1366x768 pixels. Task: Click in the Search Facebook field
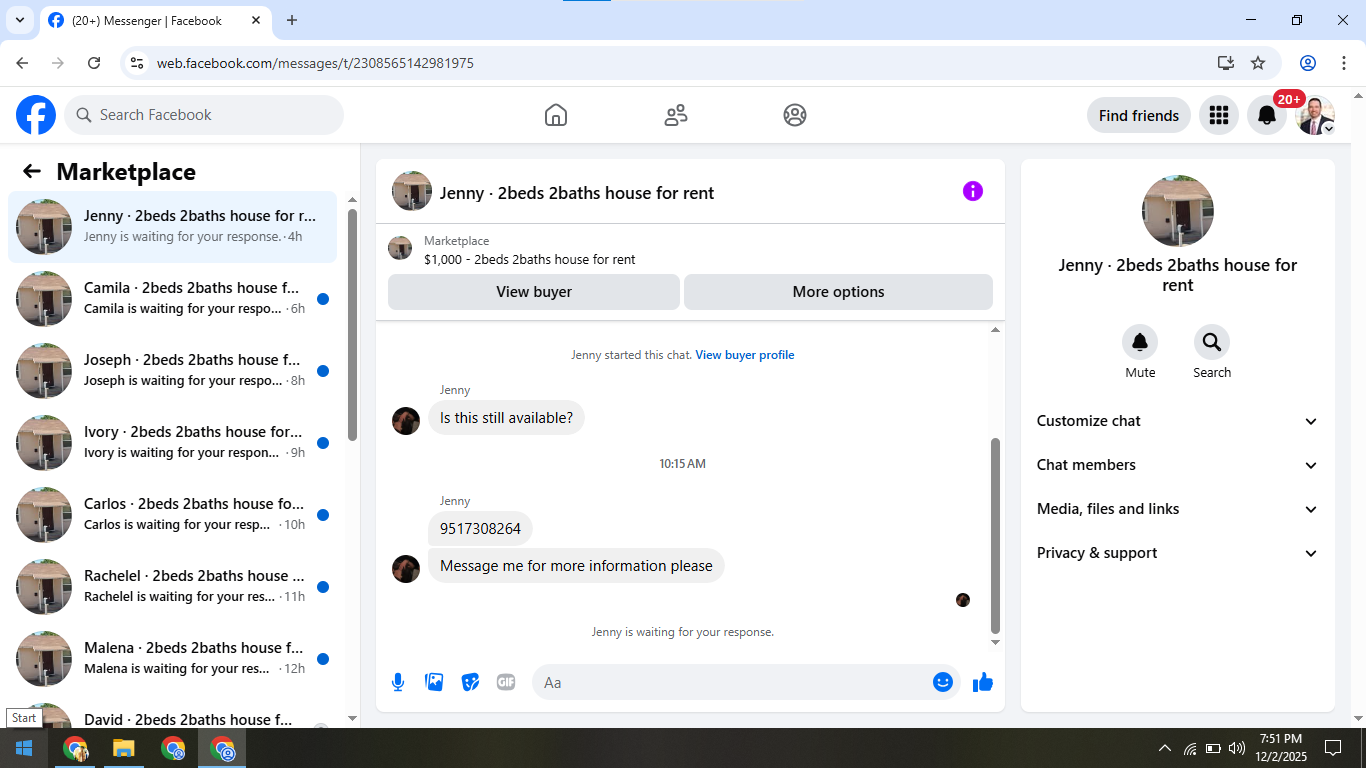[x=204, y=115]
